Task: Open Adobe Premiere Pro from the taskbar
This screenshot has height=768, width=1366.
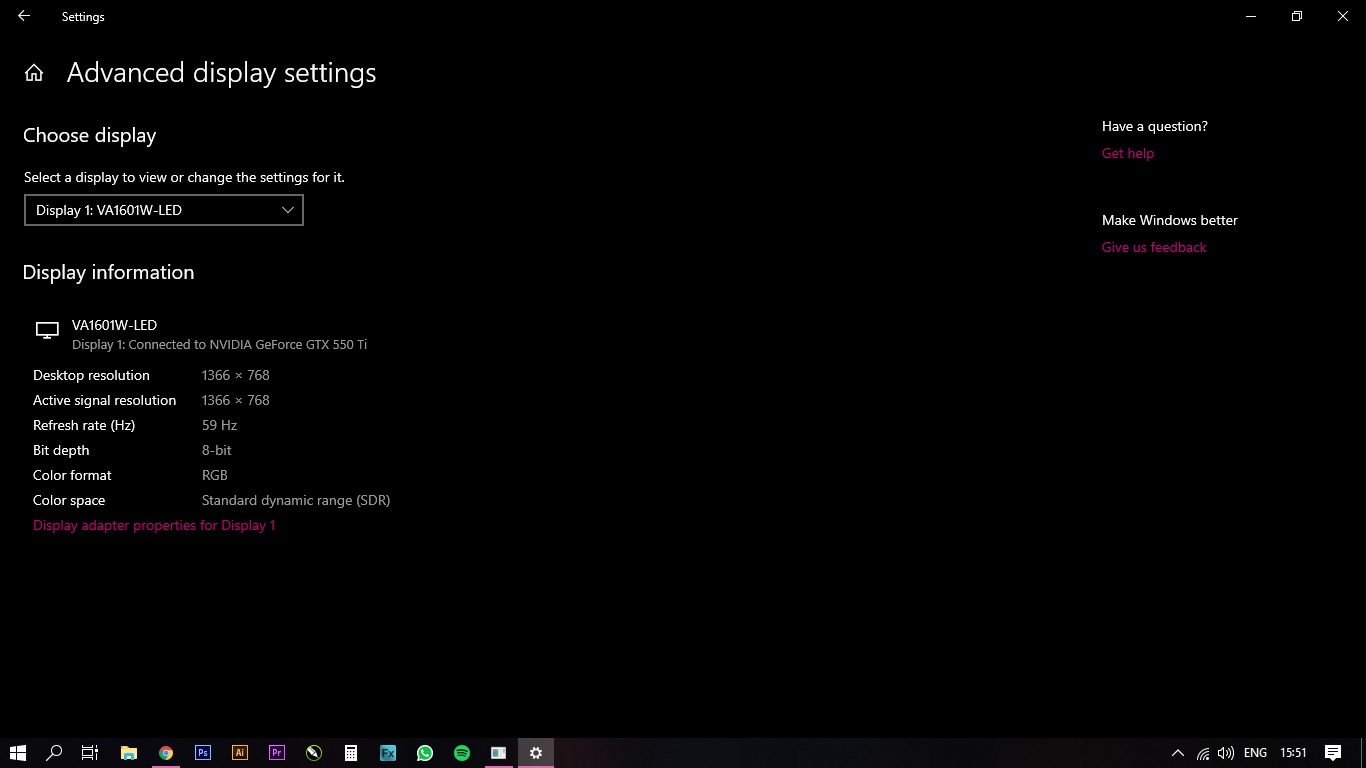Action: click(x=276, y=752)
